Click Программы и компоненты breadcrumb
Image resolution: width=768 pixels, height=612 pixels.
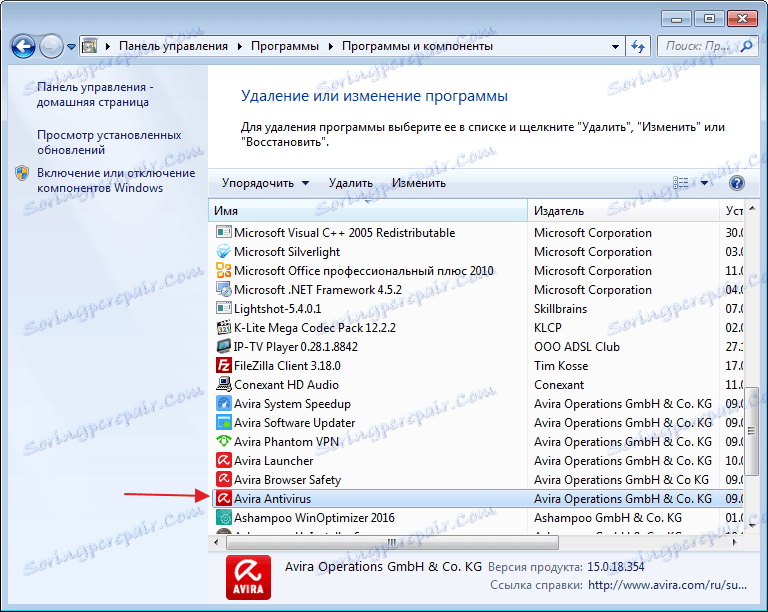pyautogui.click(x=417, y=47)
